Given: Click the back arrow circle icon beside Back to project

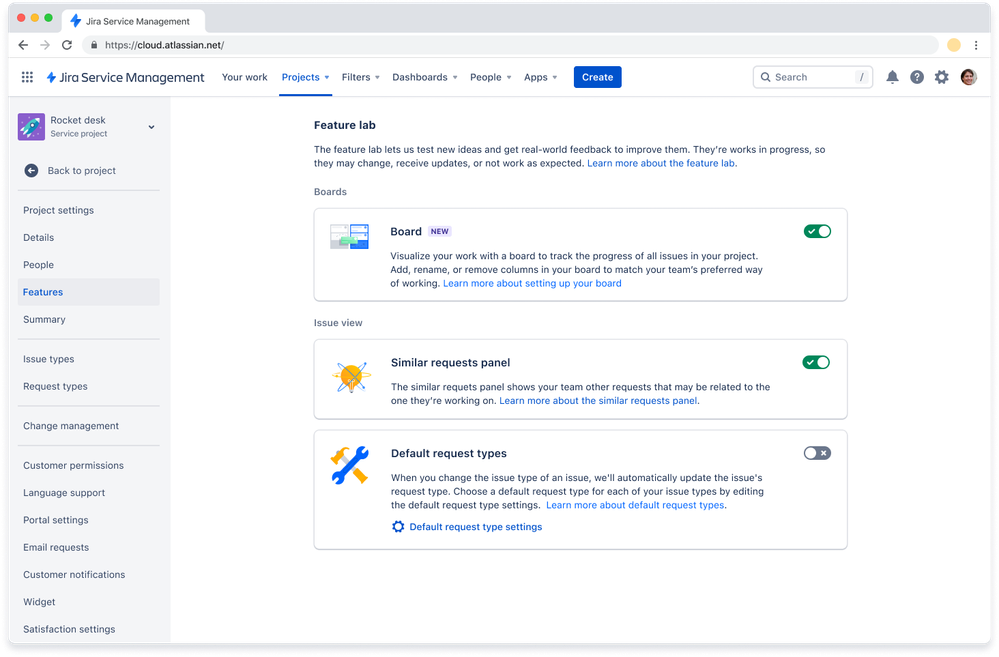Looking at the screenshot, I should 31,171.
